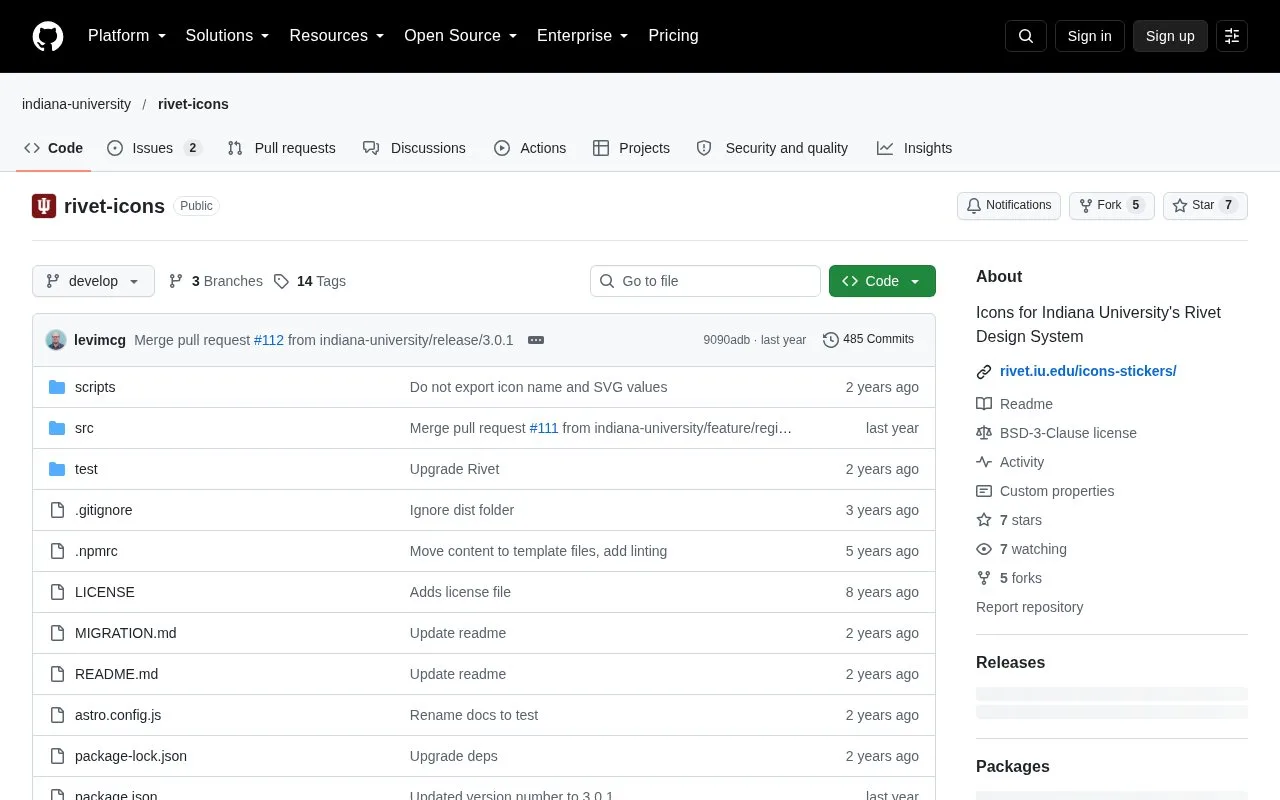Click the pulse icon beside Activity
Screen dimensions: 1280x800
pyautogui.click(x=984, y=462)
